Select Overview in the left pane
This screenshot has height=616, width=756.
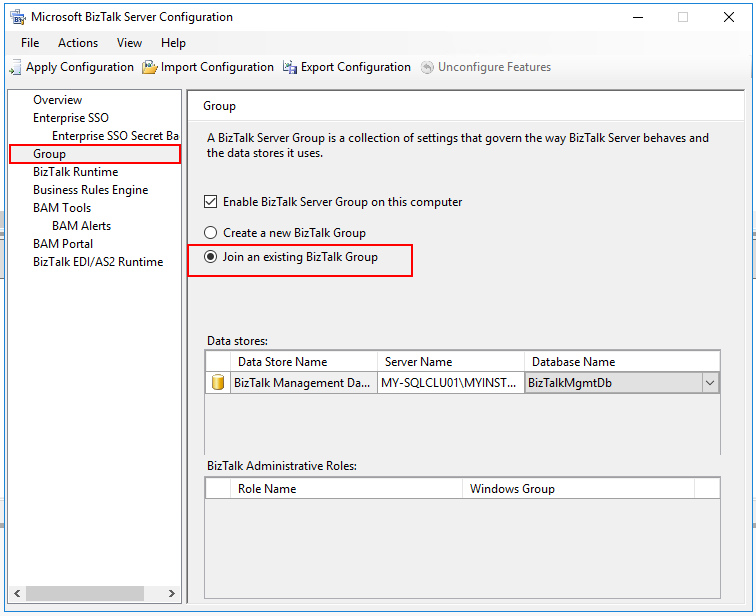[x=57, y=100]
